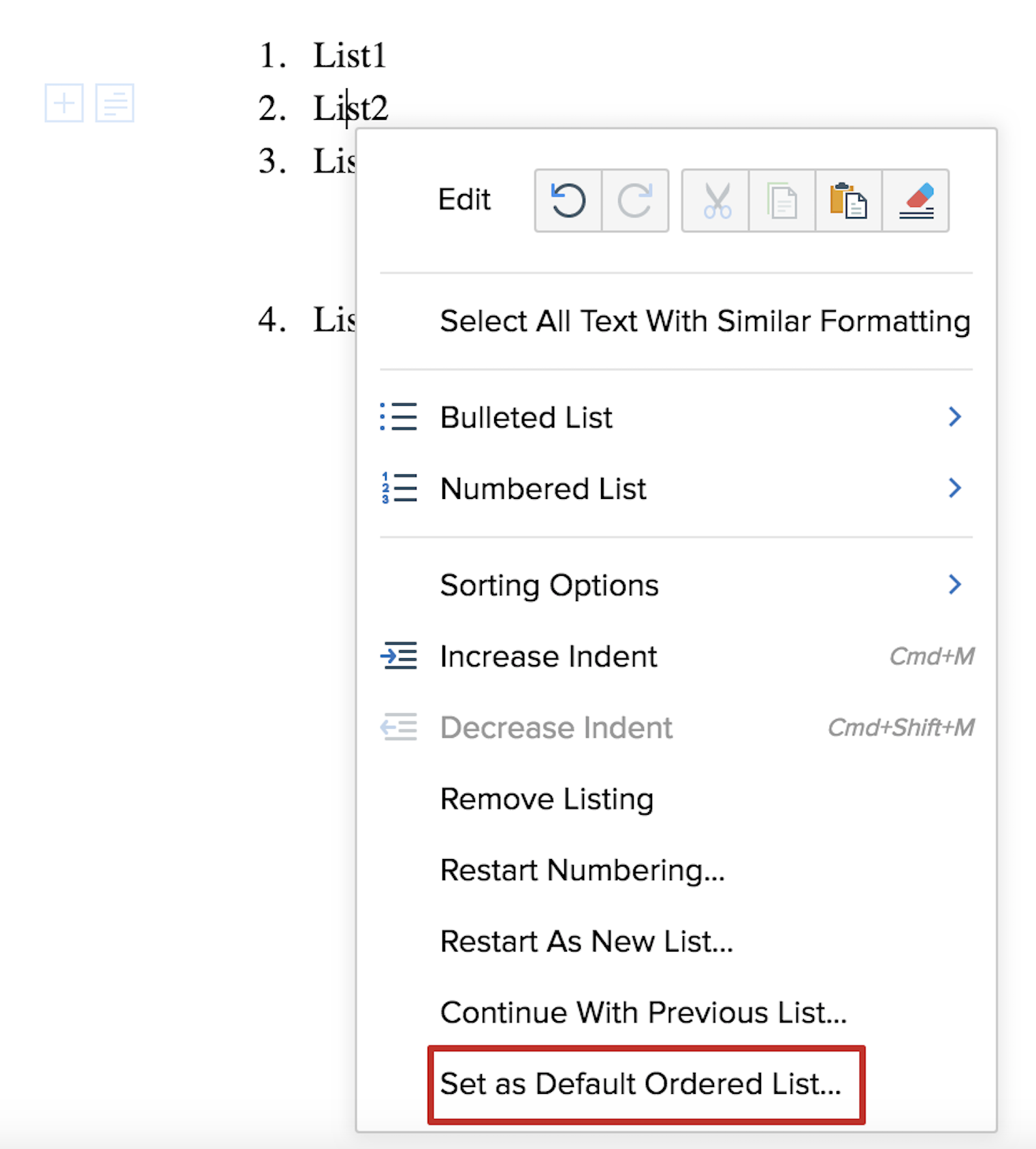Choose Restart Numbering option
The image size is (1036, 1149).
click(583, 871)
